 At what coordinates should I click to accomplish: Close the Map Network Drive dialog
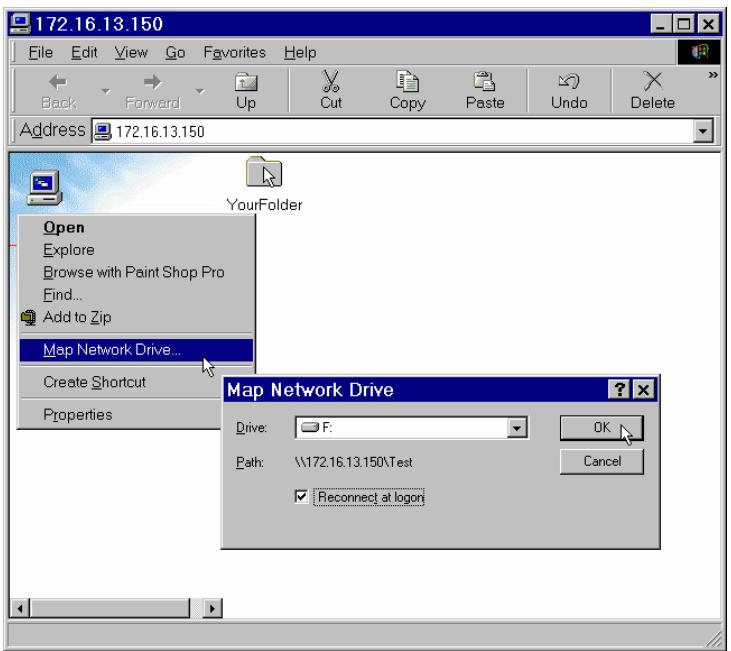point(643,389)
